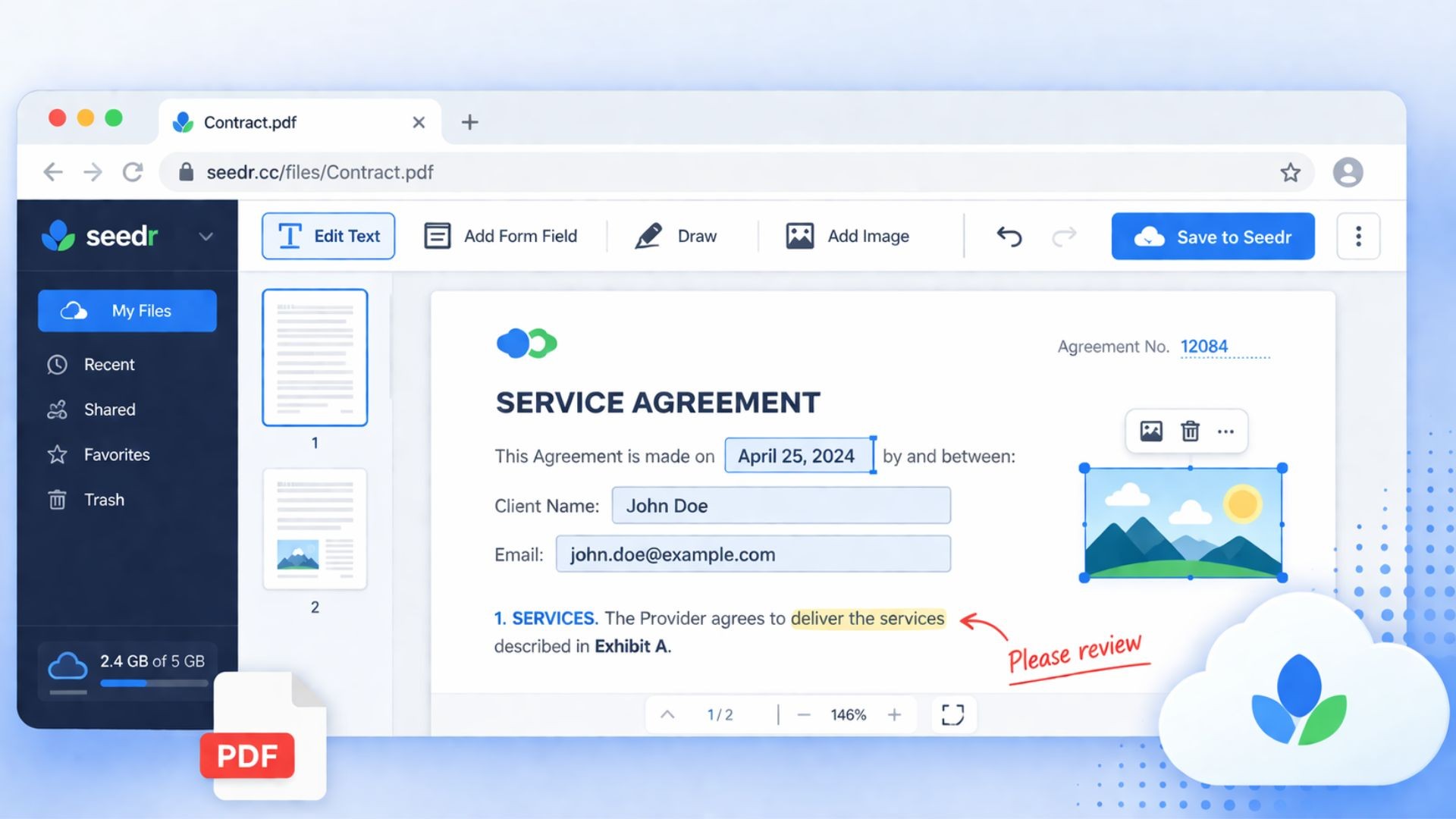Click the Client Name field
This screenshot has height=819, width=1456.
pos(780,506)
